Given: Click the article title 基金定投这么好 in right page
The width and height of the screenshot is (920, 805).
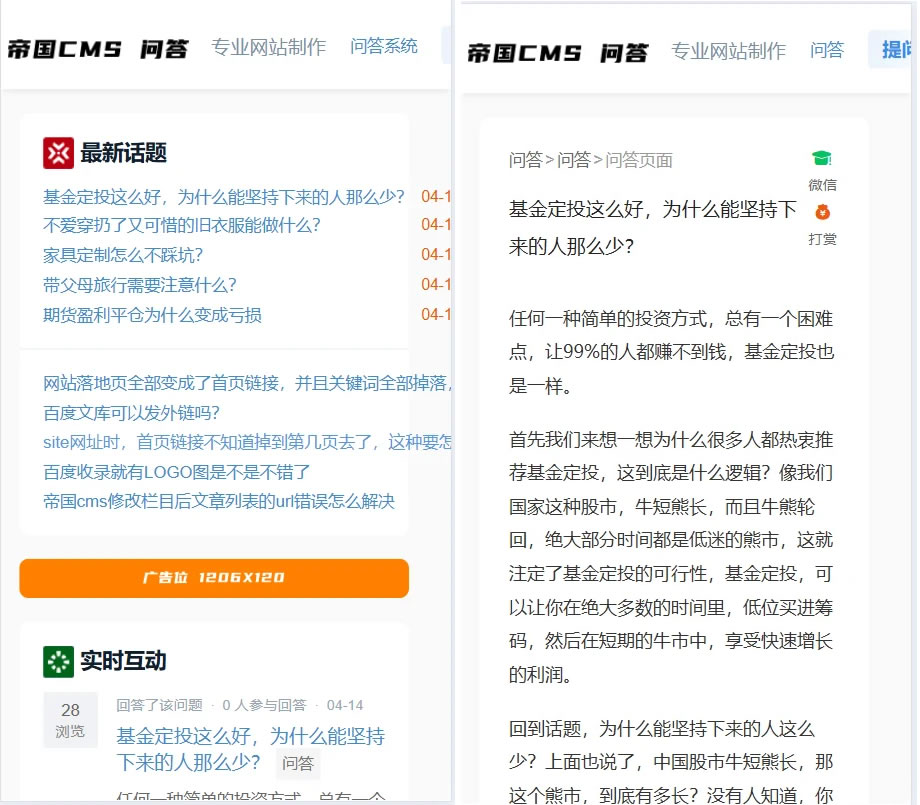Looking at the screenshot, I should coord(652,228).
